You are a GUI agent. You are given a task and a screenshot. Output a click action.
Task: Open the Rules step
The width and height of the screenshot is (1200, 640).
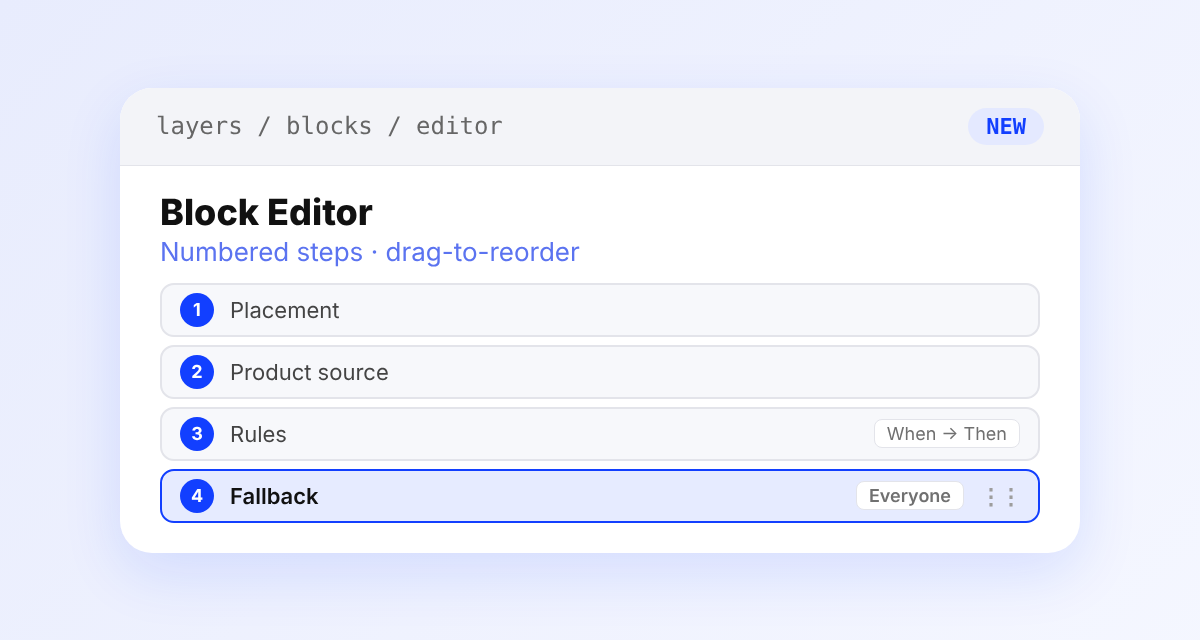click(x=600, y=434)
